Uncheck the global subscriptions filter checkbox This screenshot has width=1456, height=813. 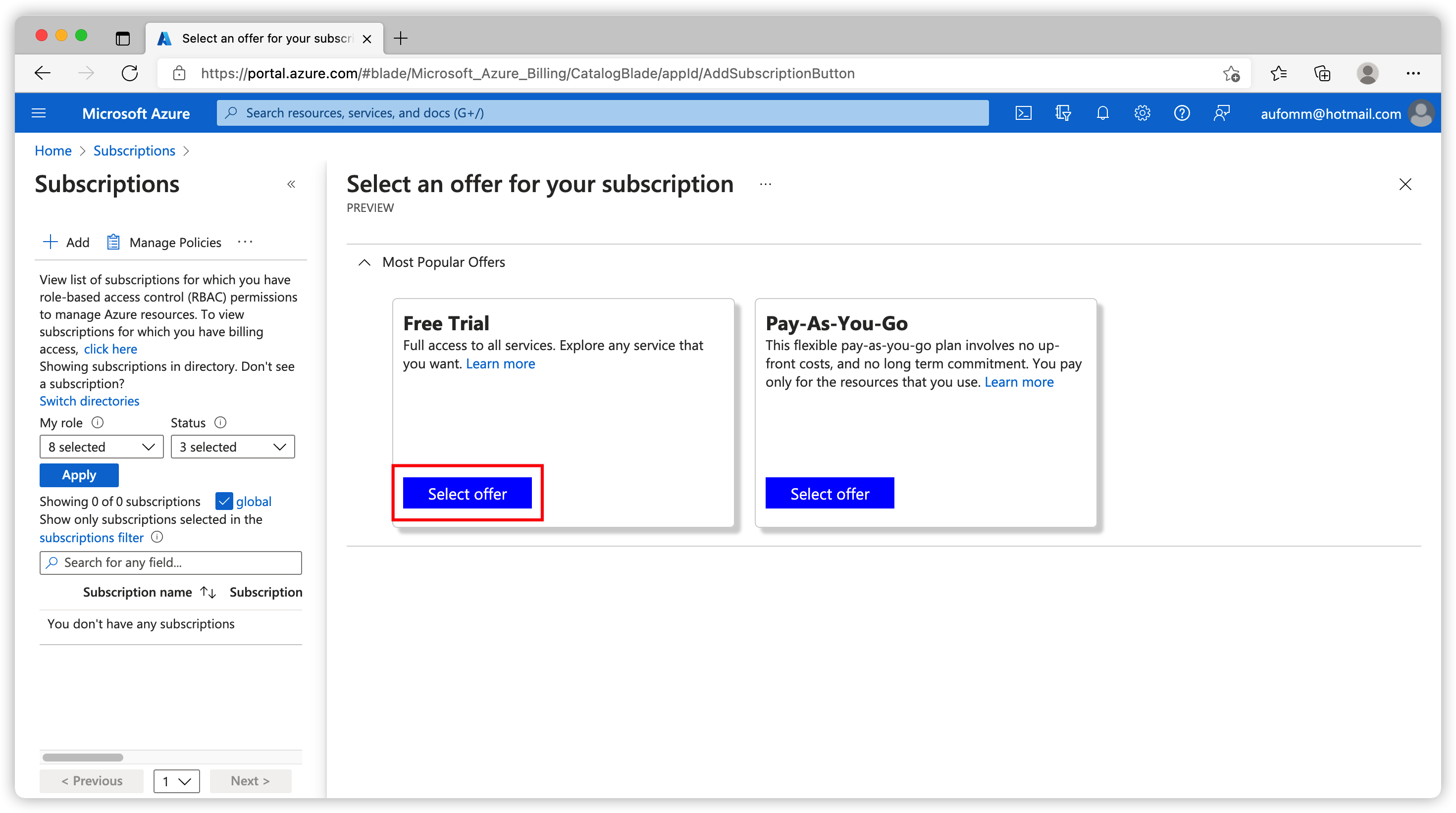224,501
